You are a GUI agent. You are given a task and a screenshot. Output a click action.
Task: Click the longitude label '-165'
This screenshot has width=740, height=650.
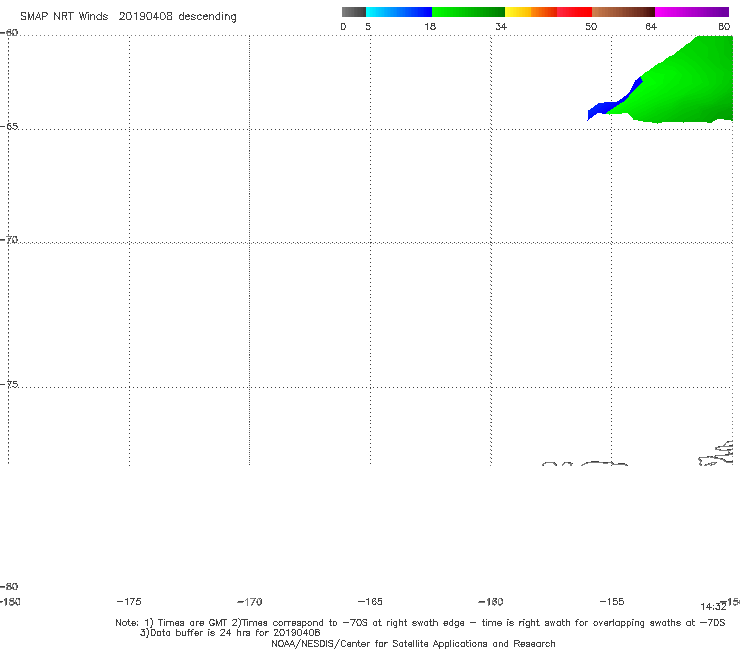coord(370,601)
